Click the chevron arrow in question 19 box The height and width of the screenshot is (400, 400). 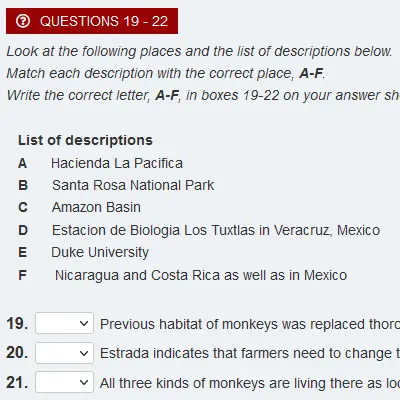84,323
